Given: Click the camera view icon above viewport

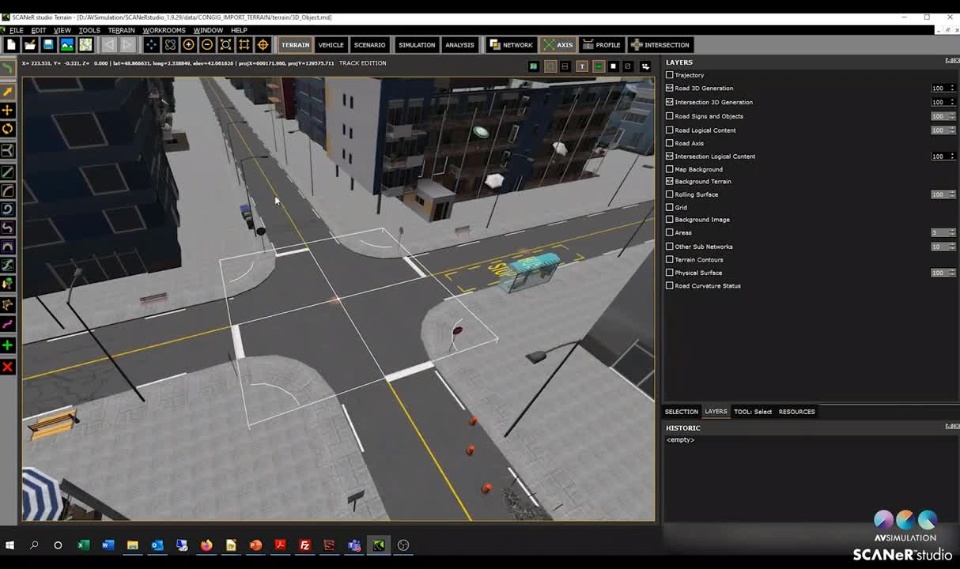Looking at the screenshot, I should point(645,66).
